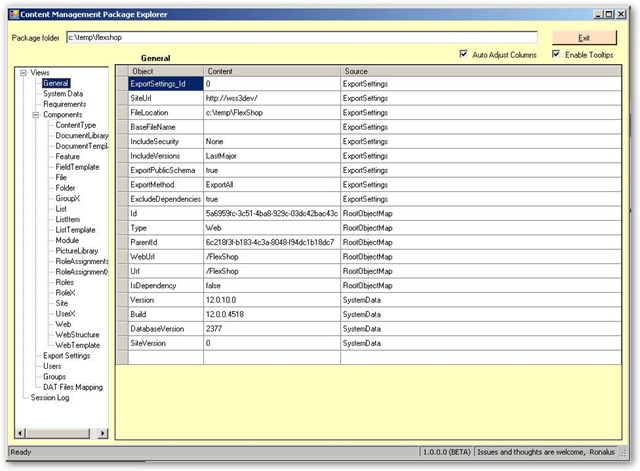Click the BaseFileName object cell
Screen dimensions: 640x471
(x=166, y=127)
